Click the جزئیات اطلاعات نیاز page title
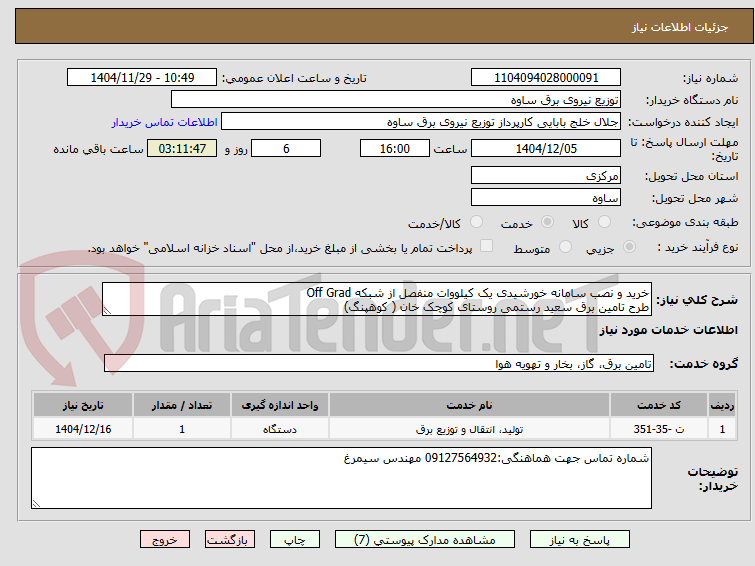 click(x=680, y=27)
